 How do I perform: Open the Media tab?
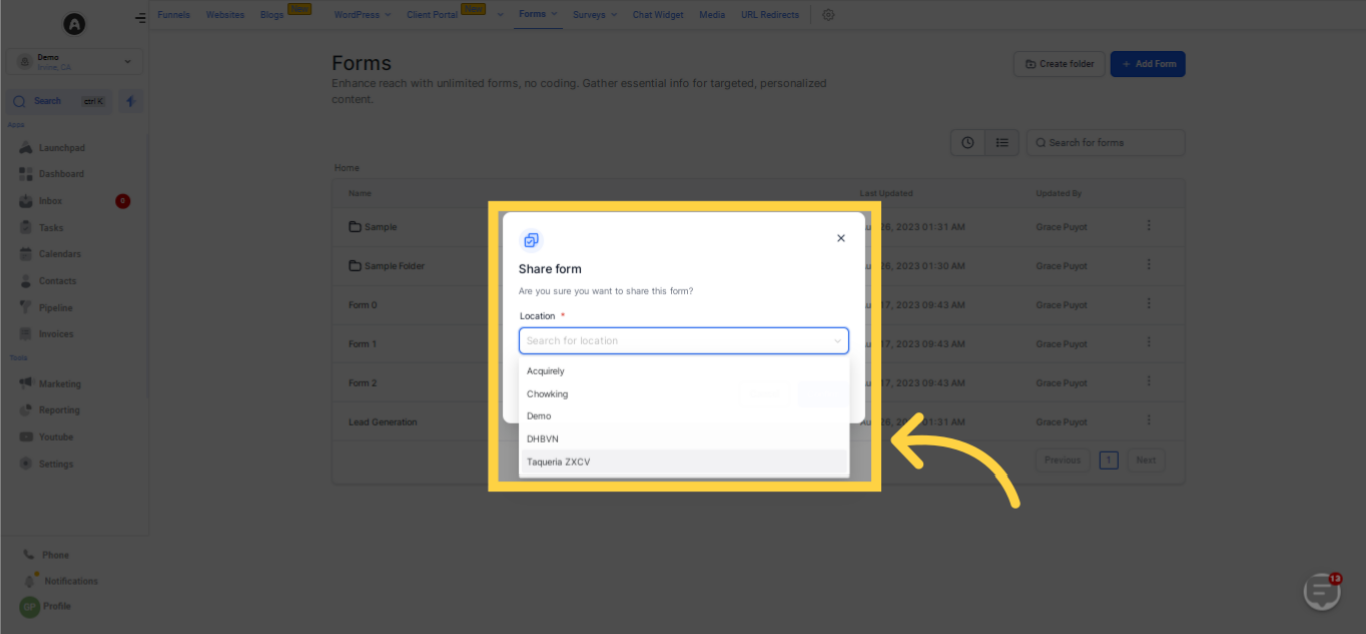[x=712, y=15]
